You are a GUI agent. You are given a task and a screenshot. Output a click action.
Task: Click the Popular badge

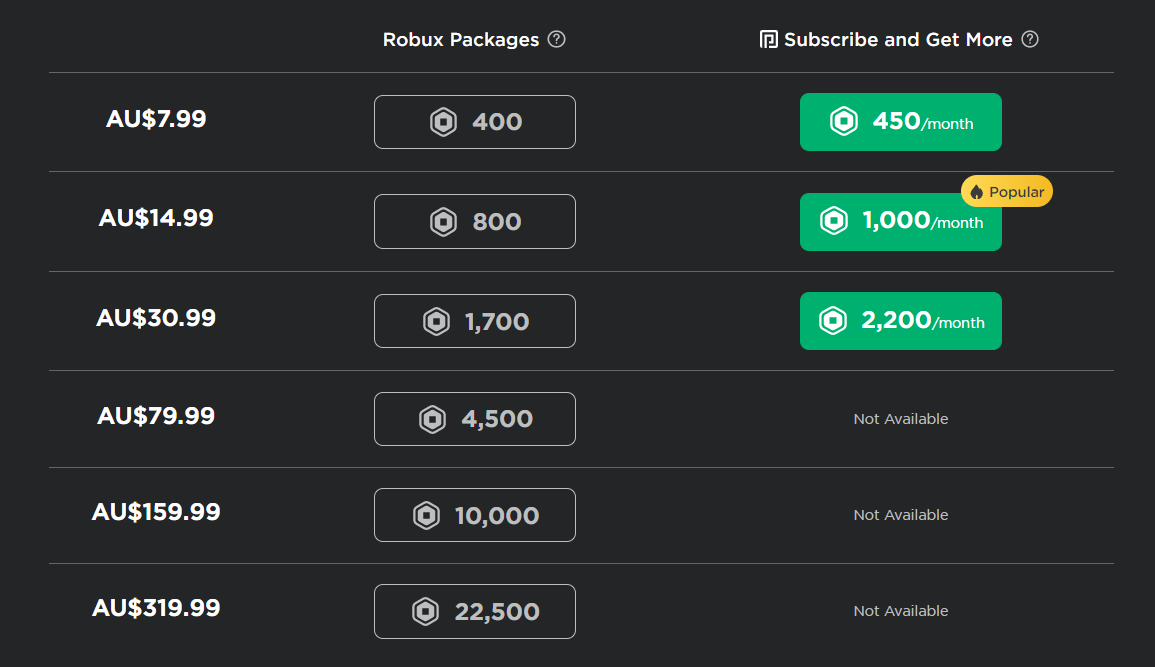pyautogui.click(x=1008, y=192)
